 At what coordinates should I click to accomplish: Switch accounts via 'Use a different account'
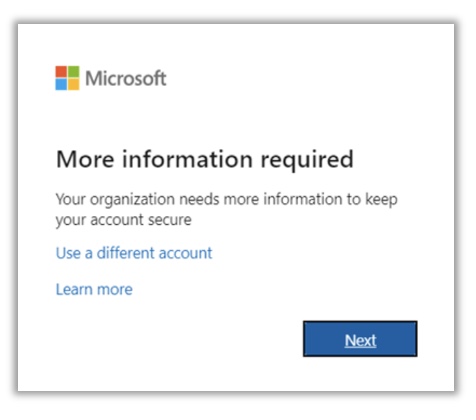tap(134, 253)
